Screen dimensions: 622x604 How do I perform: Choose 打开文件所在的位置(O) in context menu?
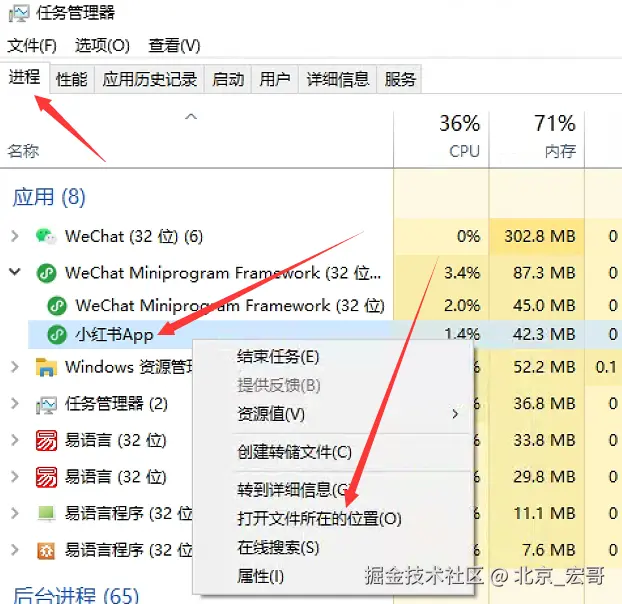tap(333, 519)
